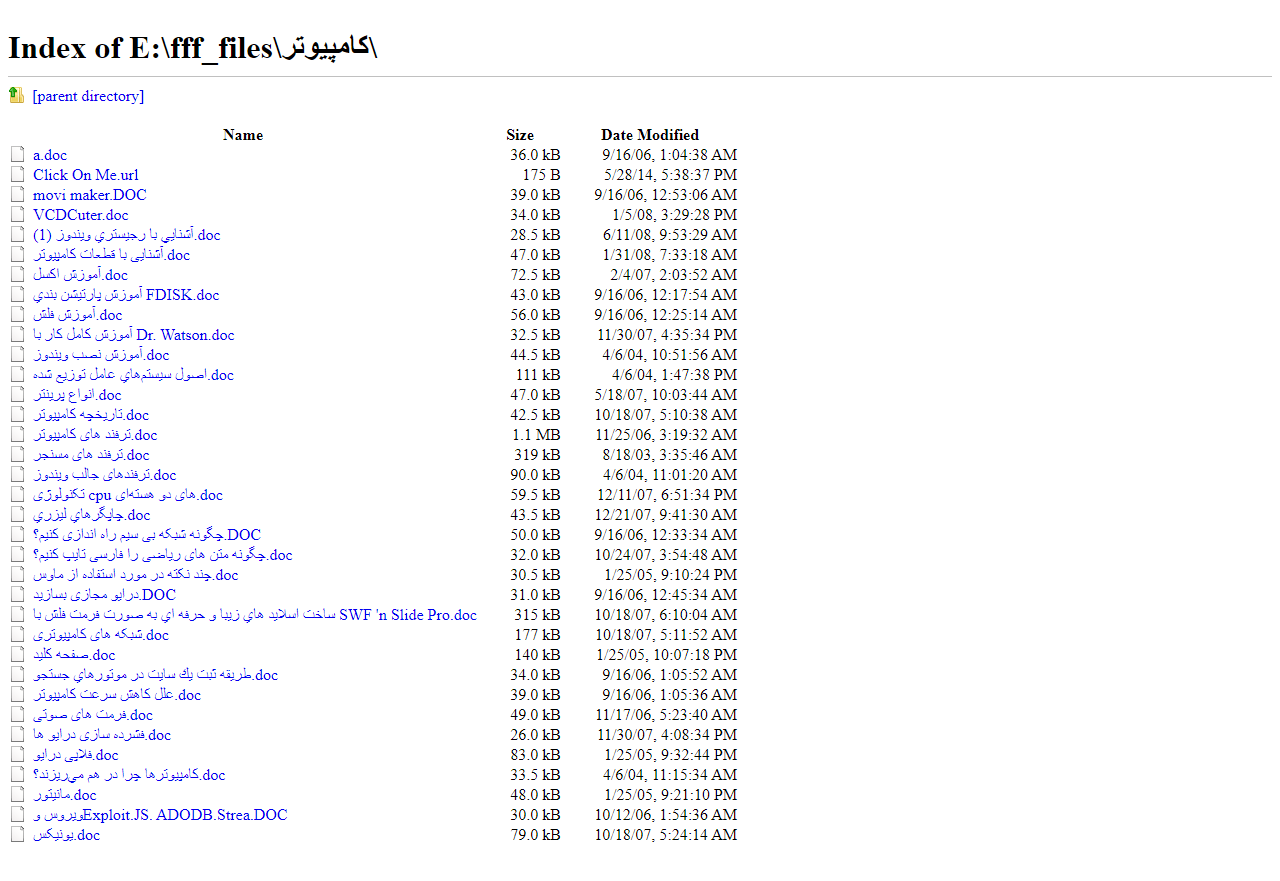1280x881 pixels.
Task: Open the [parent directory] link
Action: [88, 96]
